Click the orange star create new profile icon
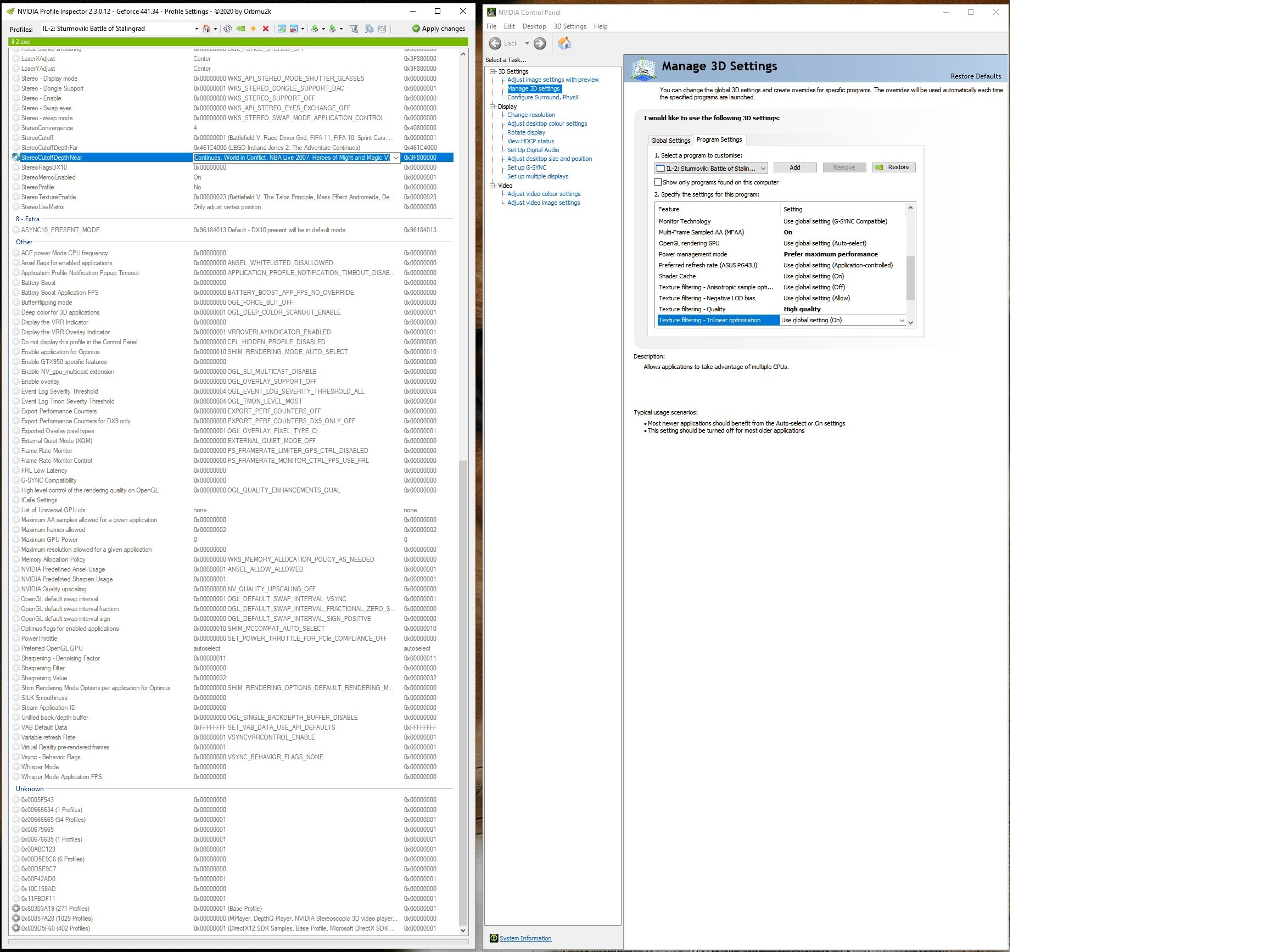 point(253,29)
